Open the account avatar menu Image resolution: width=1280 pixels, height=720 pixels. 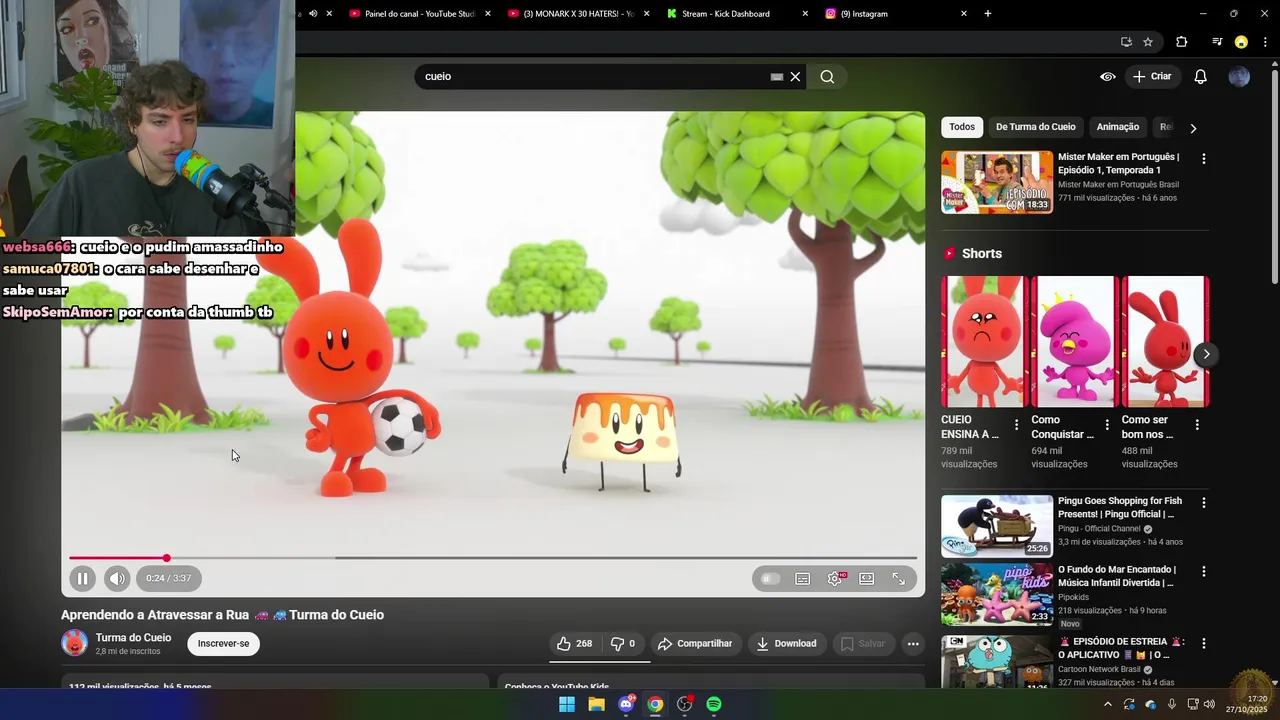coord(1239,76)
